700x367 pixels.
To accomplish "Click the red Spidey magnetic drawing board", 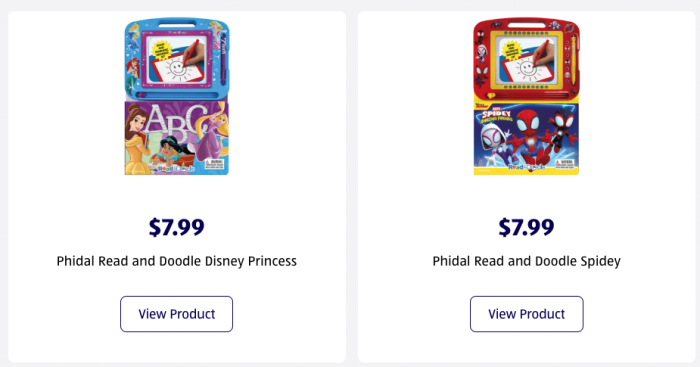I will [x=526, y=59].
